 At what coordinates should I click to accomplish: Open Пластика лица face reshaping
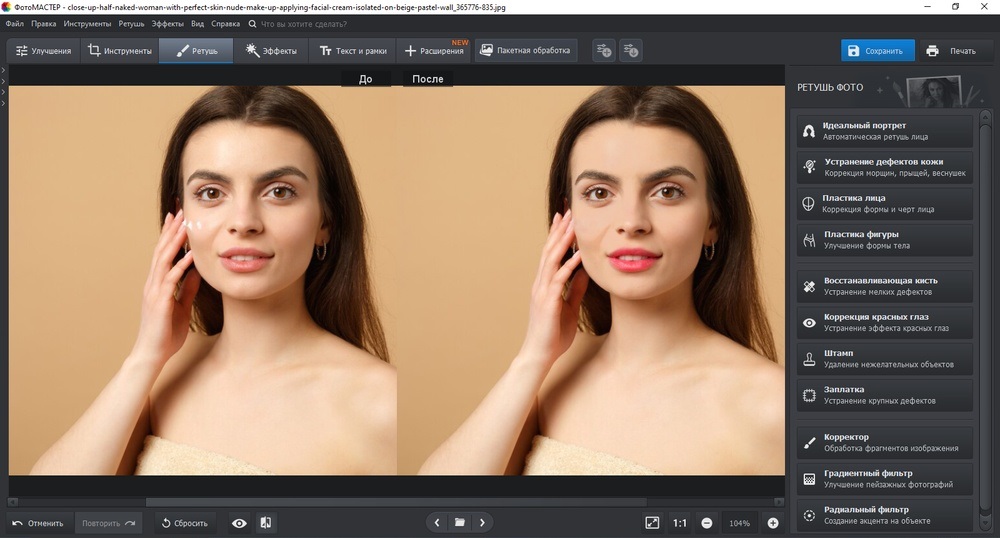pyautogui.click(x=884, y=204)
